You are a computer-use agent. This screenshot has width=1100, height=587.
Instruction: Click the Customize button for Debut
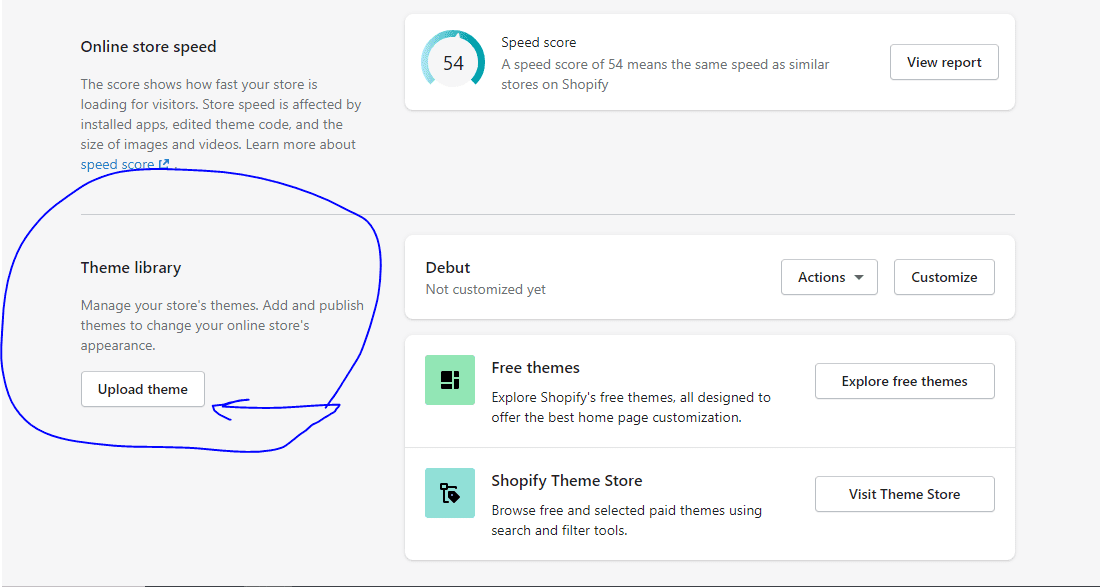pyautogui.click(x=944, y=277)
